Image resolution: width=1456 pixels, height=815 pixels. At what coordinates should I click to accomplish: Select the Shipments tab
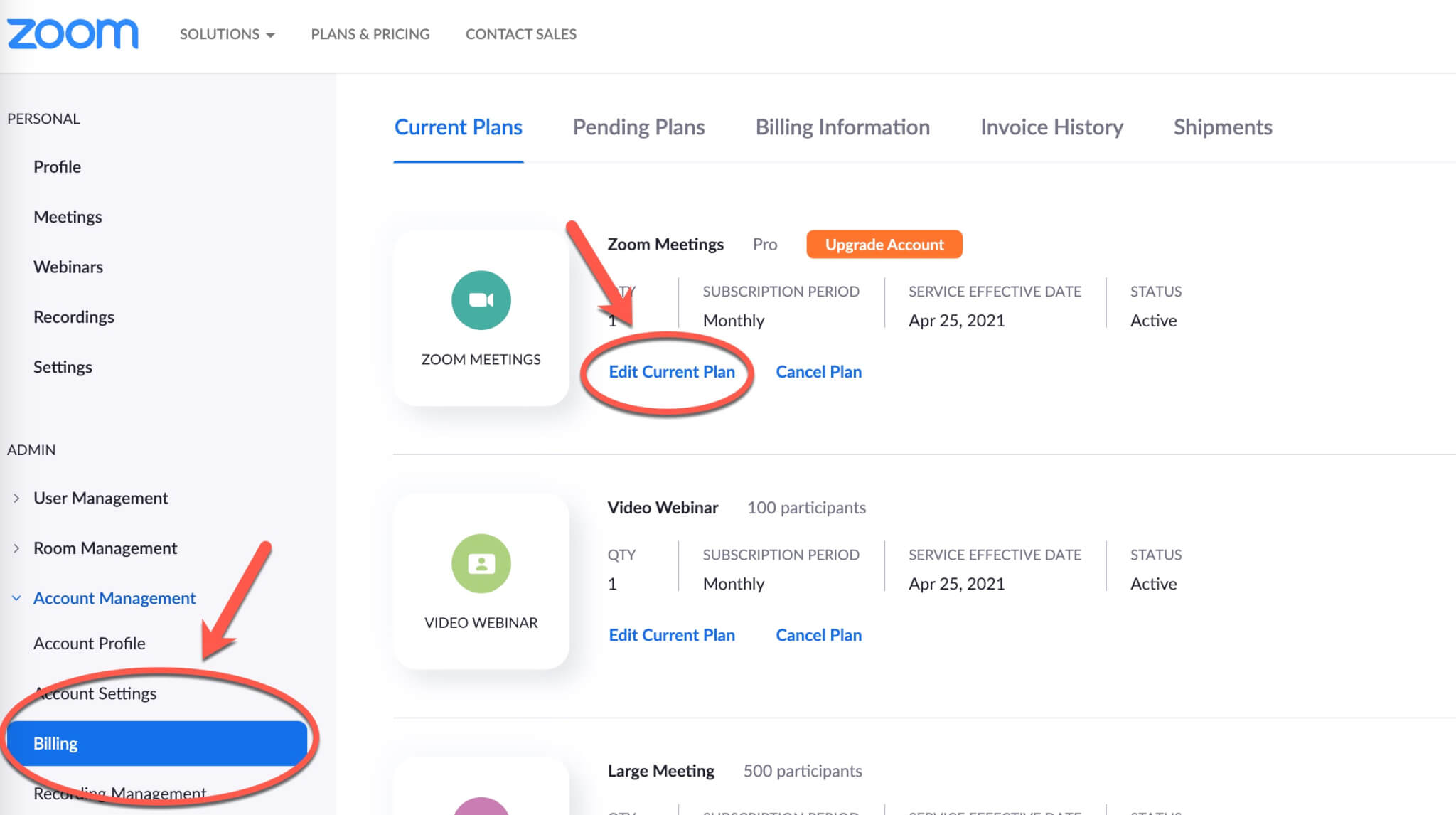coord(1222,127)
